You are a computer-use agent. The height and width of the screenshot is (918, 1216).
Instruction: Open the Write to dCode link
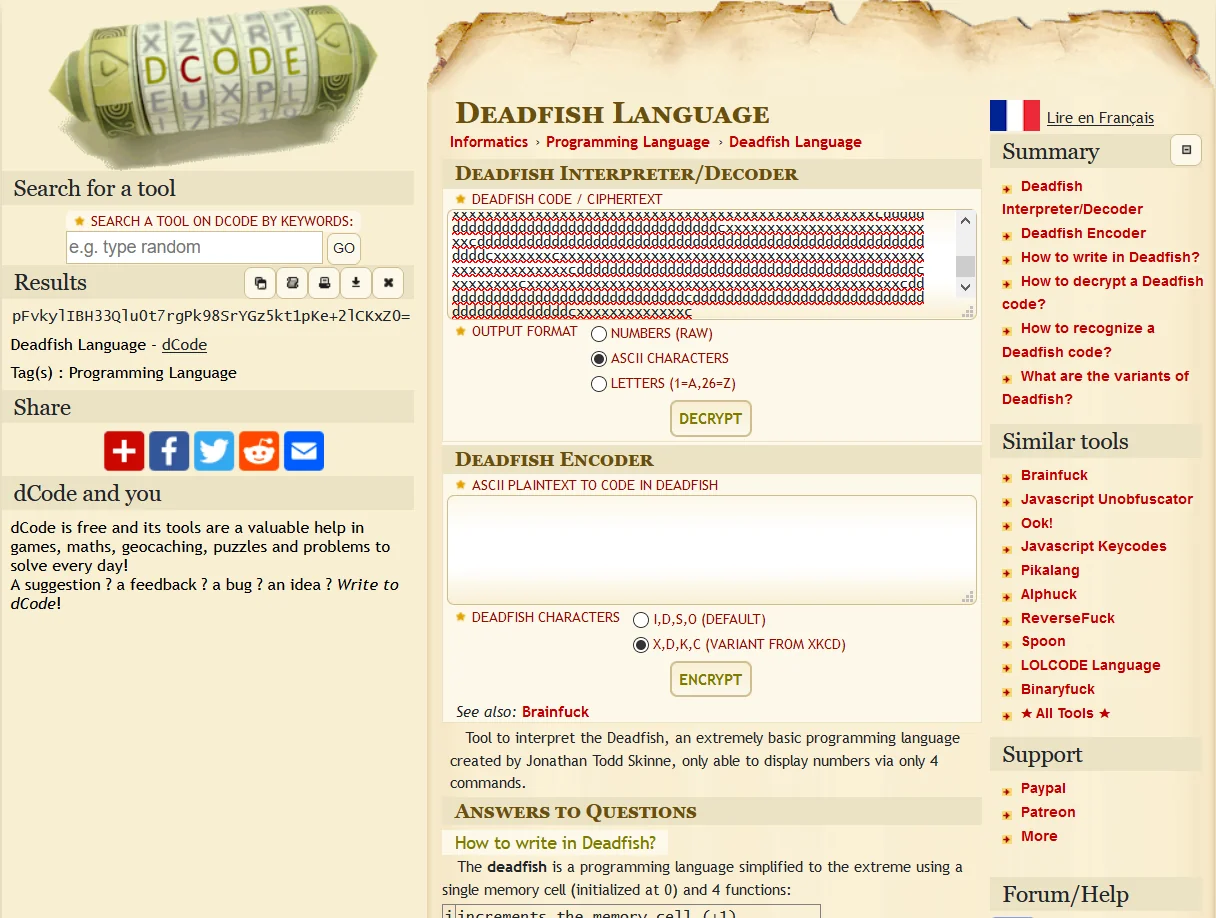(x=204, y=594)
